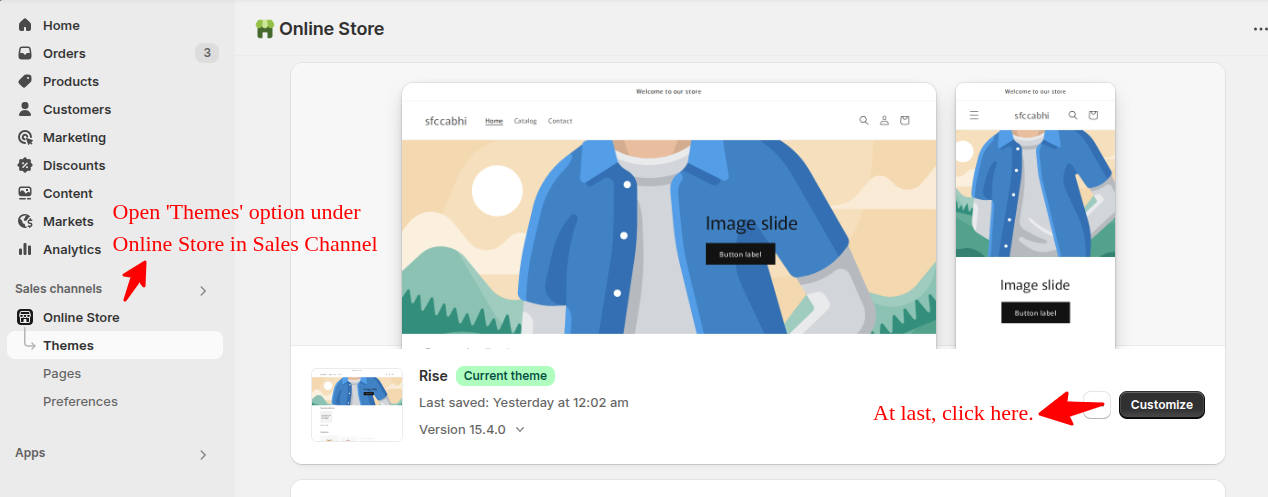Viewport: 1268px width, 497px height.
Task: Click the search icon in mobile preview
Action: click(1073, 115)
